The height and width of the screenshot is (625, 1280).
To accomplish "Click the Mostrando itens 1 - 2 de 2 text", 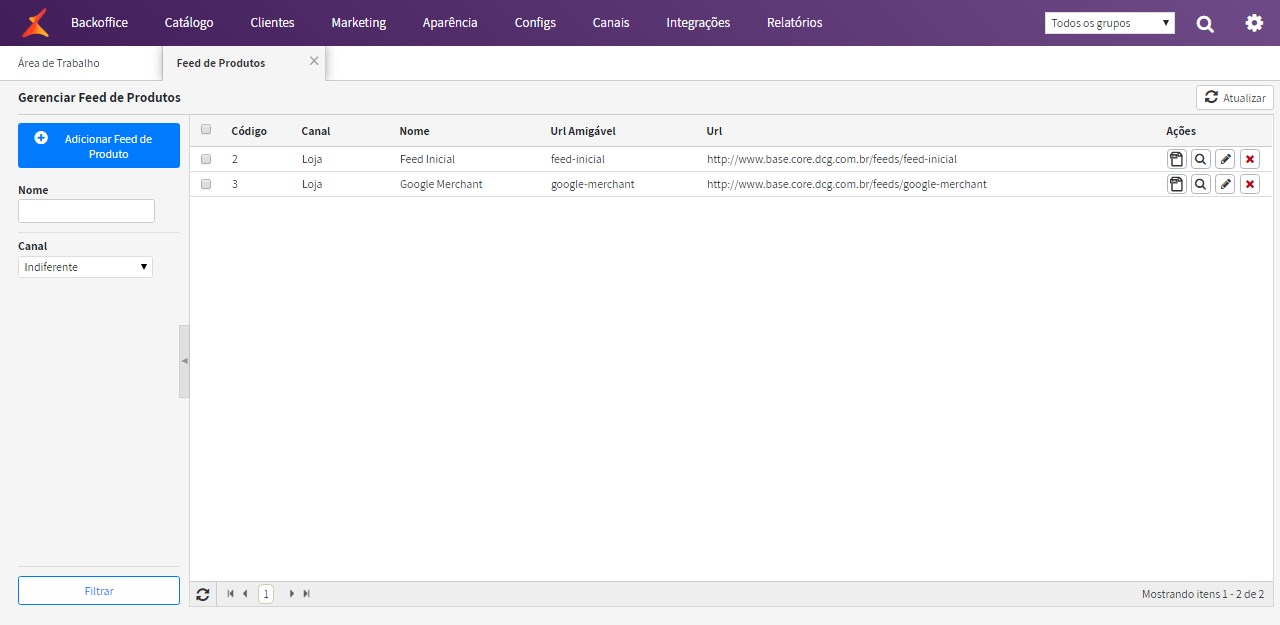I will pyautogui.click(x=1203, y=594).
